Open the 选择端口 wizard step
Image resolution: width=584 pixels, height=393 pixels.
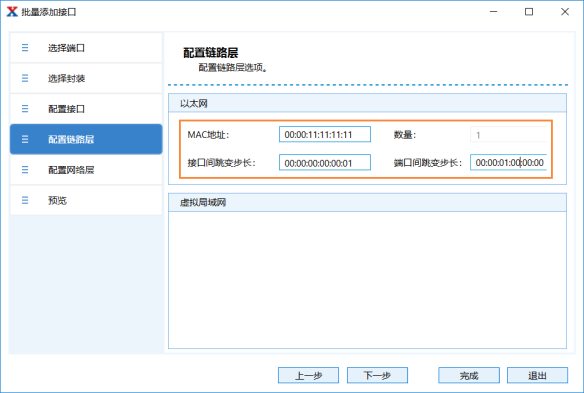[x=86, y=48]
